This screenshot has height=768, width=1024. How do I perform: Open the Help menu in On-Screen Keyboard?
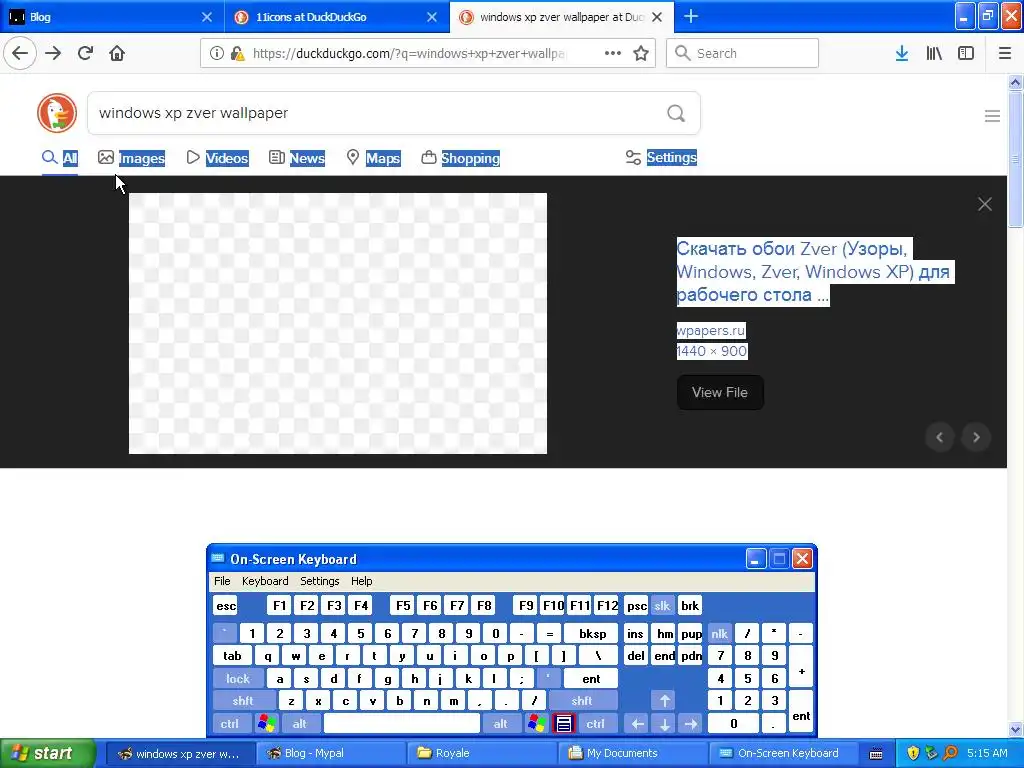pos(361,581)
